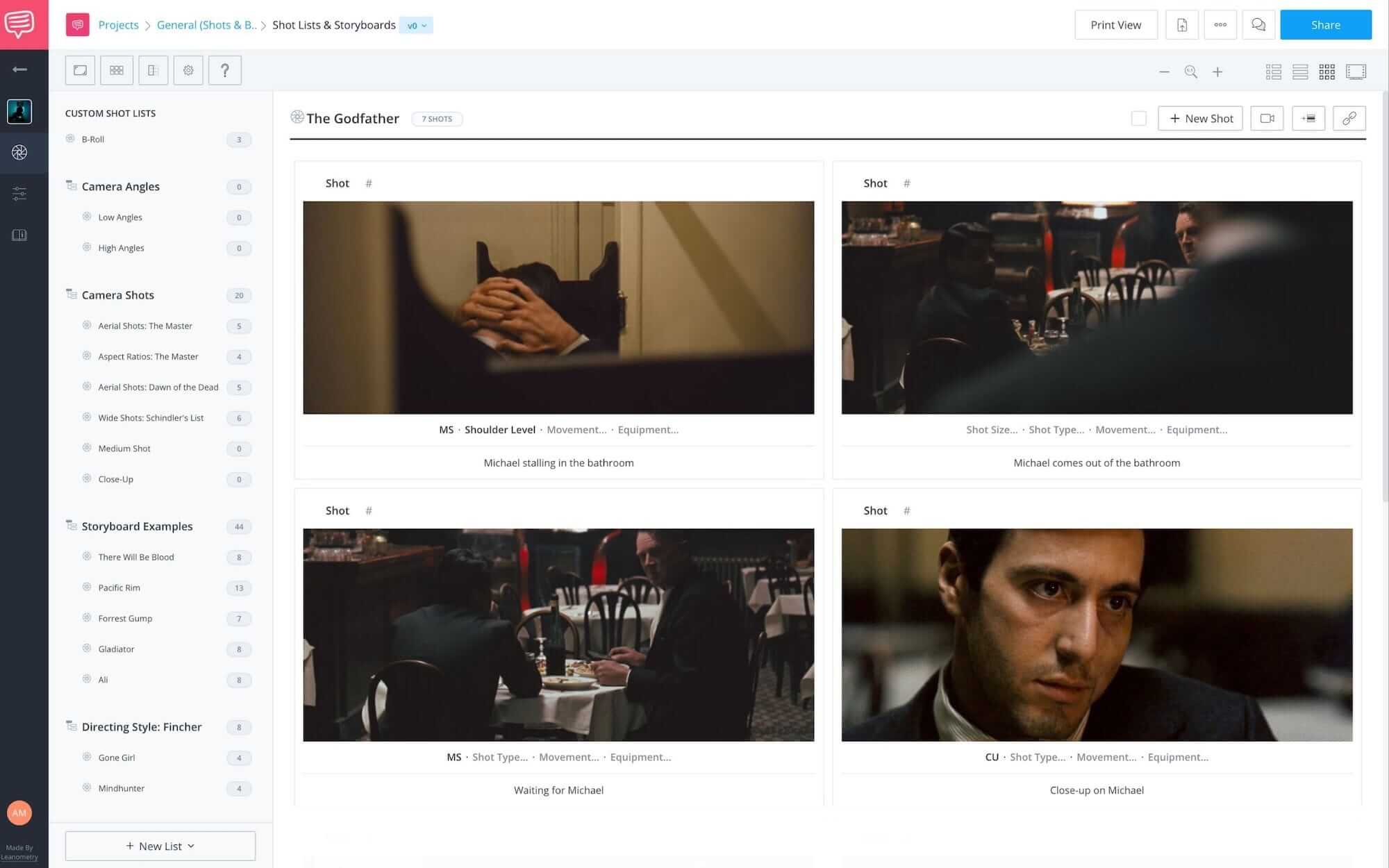Click the add image frames icon
This screenshot has width=1389, height=868.
point(1308,119)
